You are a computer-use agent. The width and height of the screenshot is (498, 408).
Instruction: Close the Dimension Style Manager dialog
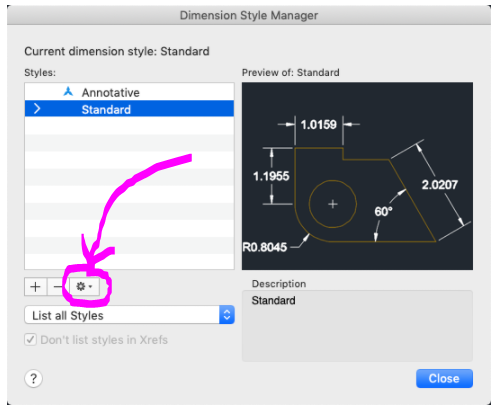444,378
